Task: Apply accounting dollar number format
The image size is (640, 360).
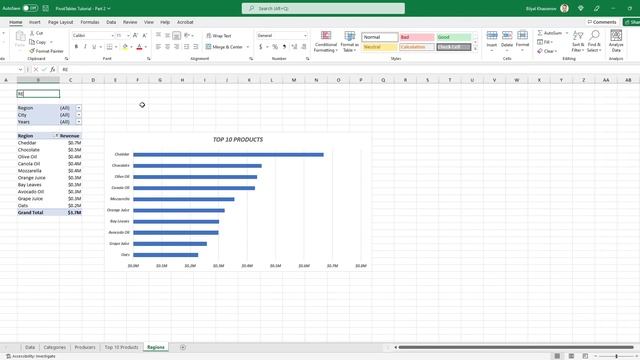Action: point(260,47)
